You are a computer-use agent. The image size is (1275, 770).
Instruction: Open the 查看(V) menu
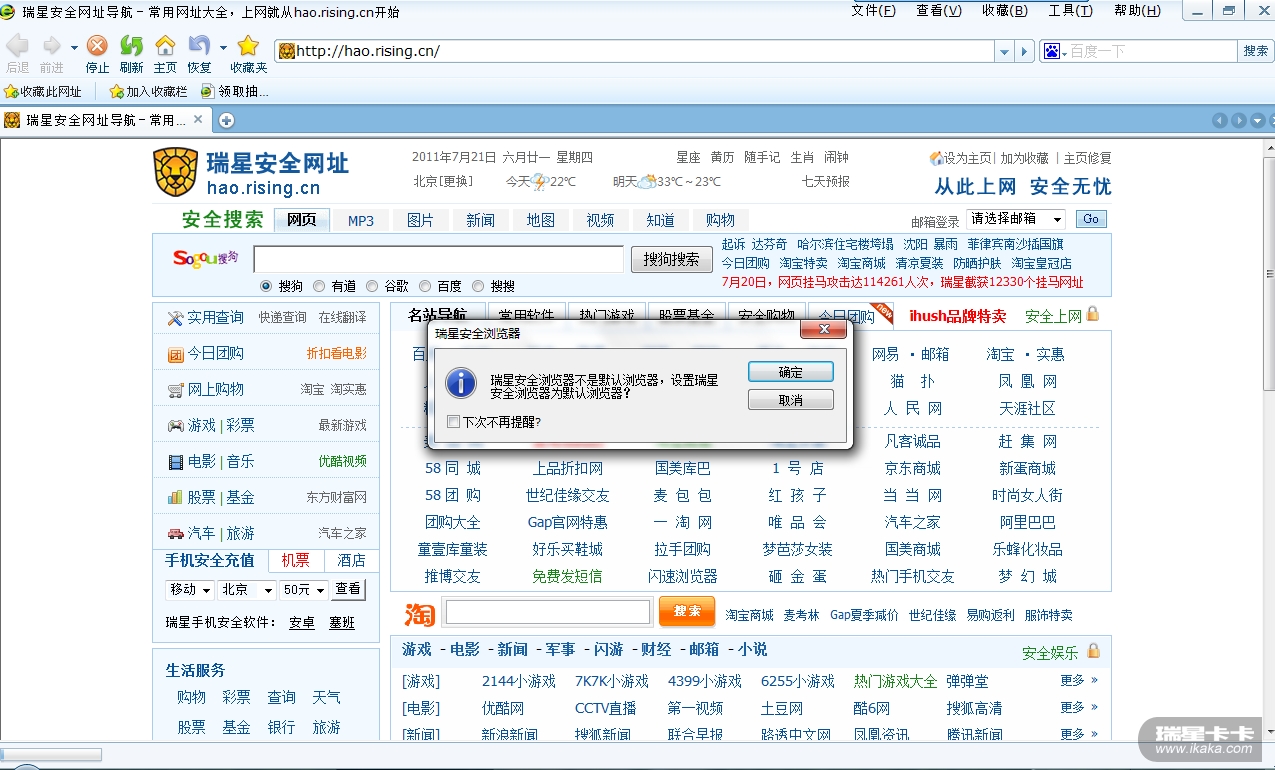pyautogui.click(x=939, y=11)
